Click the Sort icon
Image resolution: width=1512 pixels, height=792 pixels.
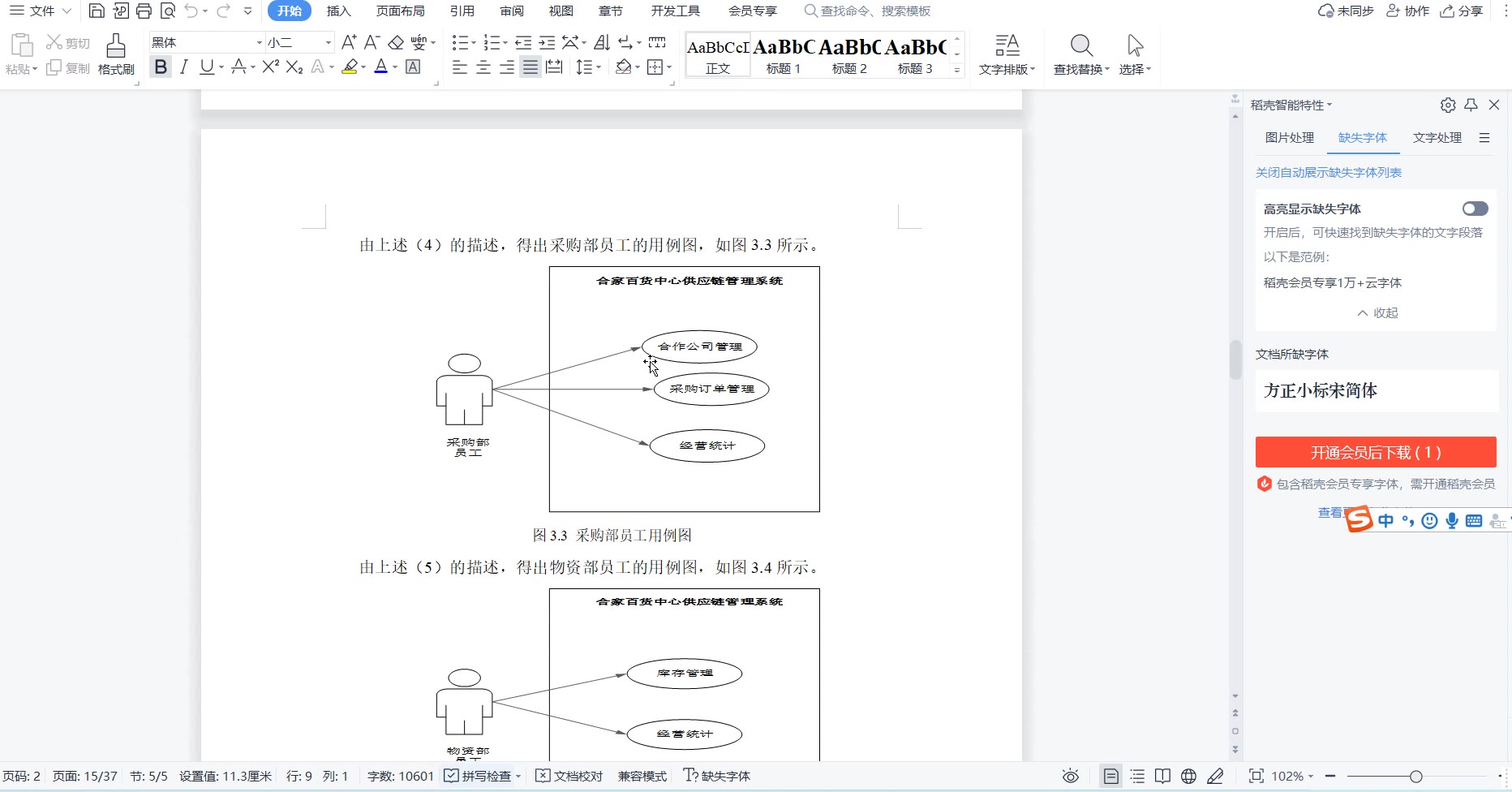(x=602, y=42)
